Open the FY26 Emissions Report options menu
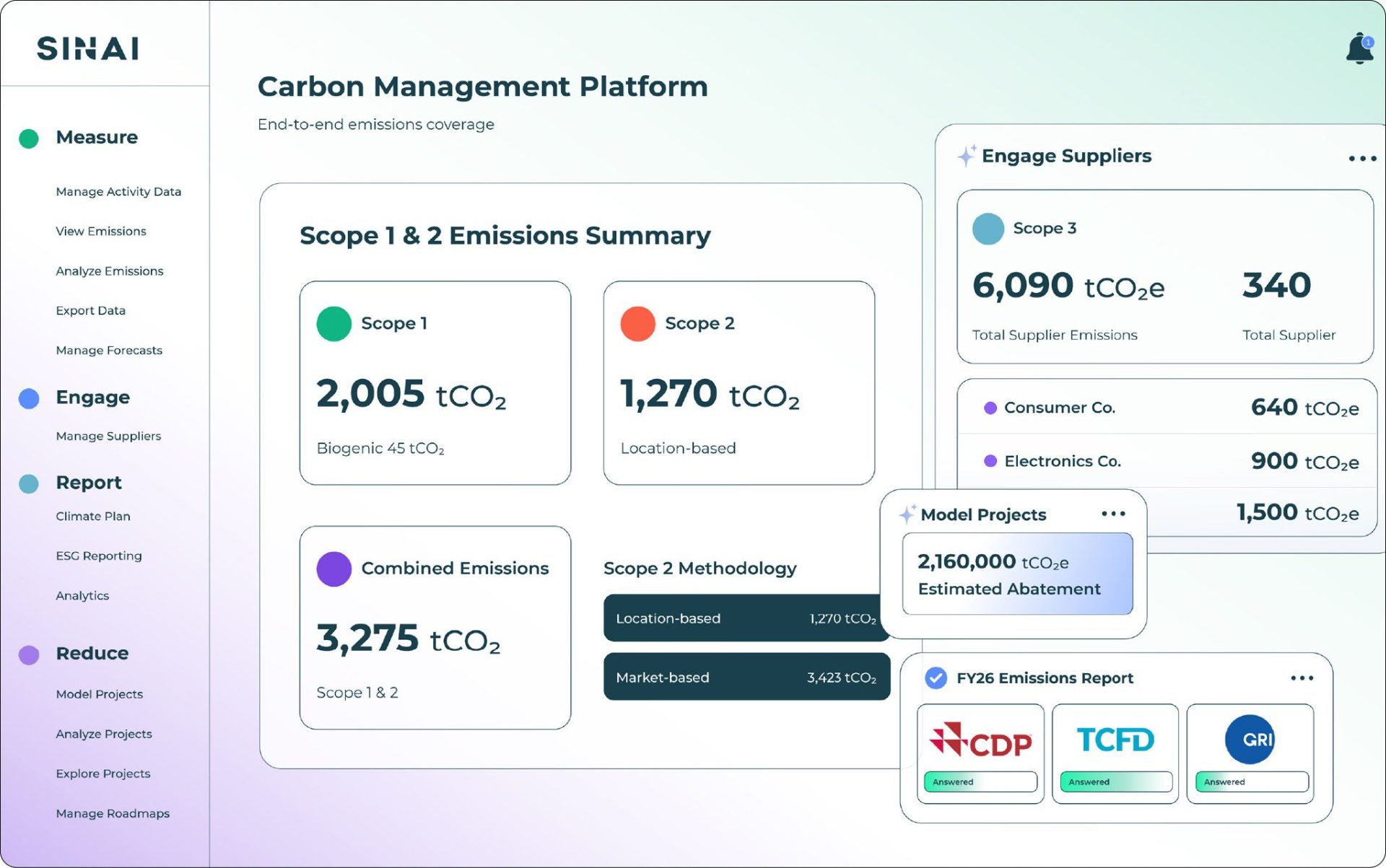 pos(1302,678)
